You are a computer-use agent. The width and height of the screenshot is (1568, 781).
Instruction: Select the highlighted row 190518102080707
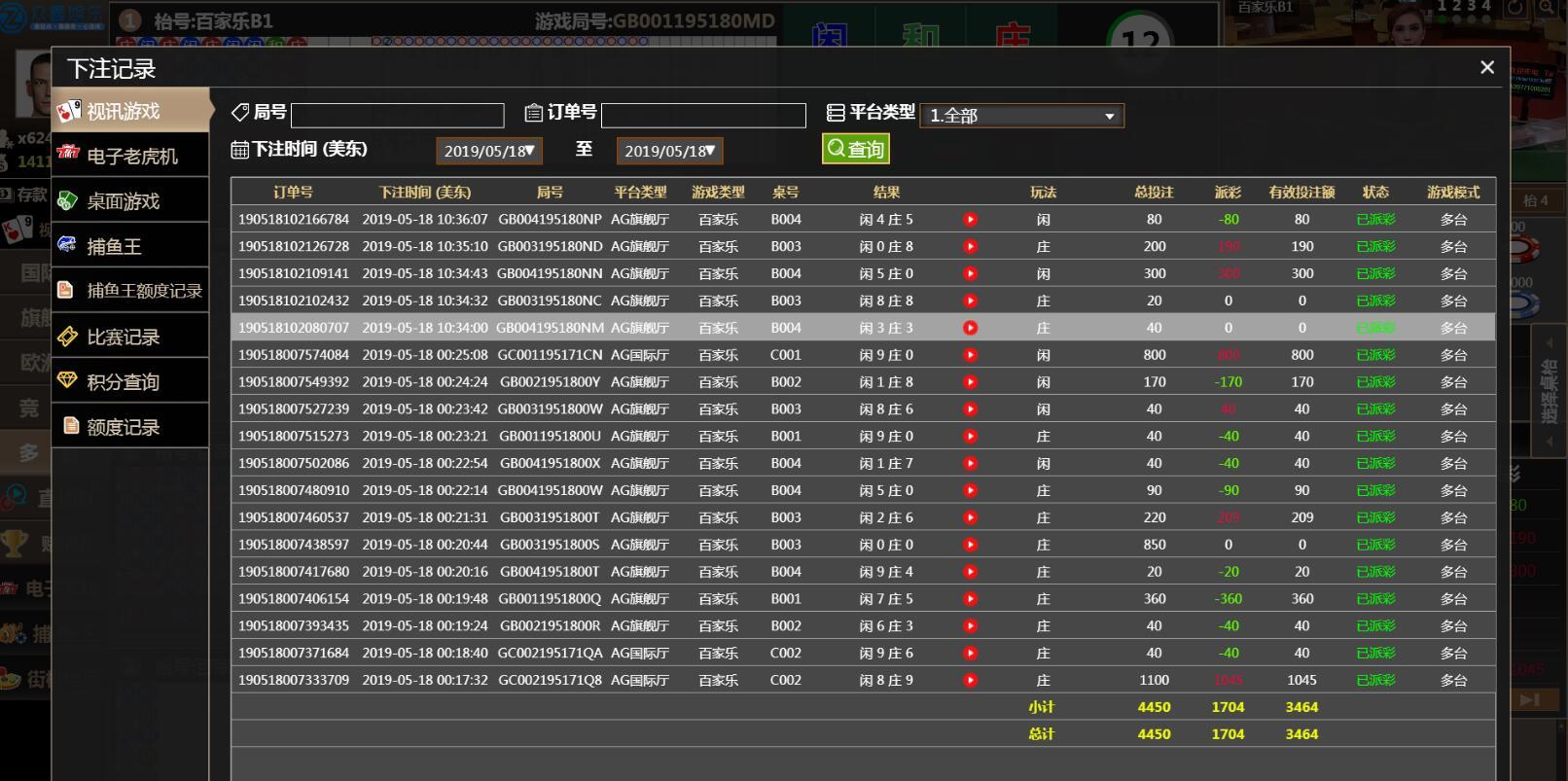point(293,328)
